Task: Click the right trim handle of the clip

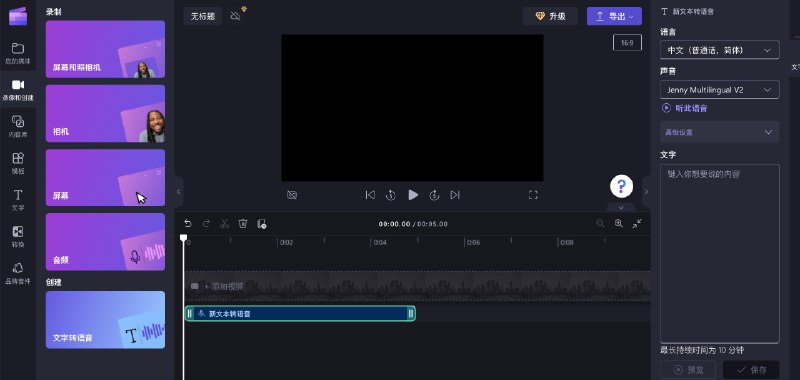Action: point(411,314)
